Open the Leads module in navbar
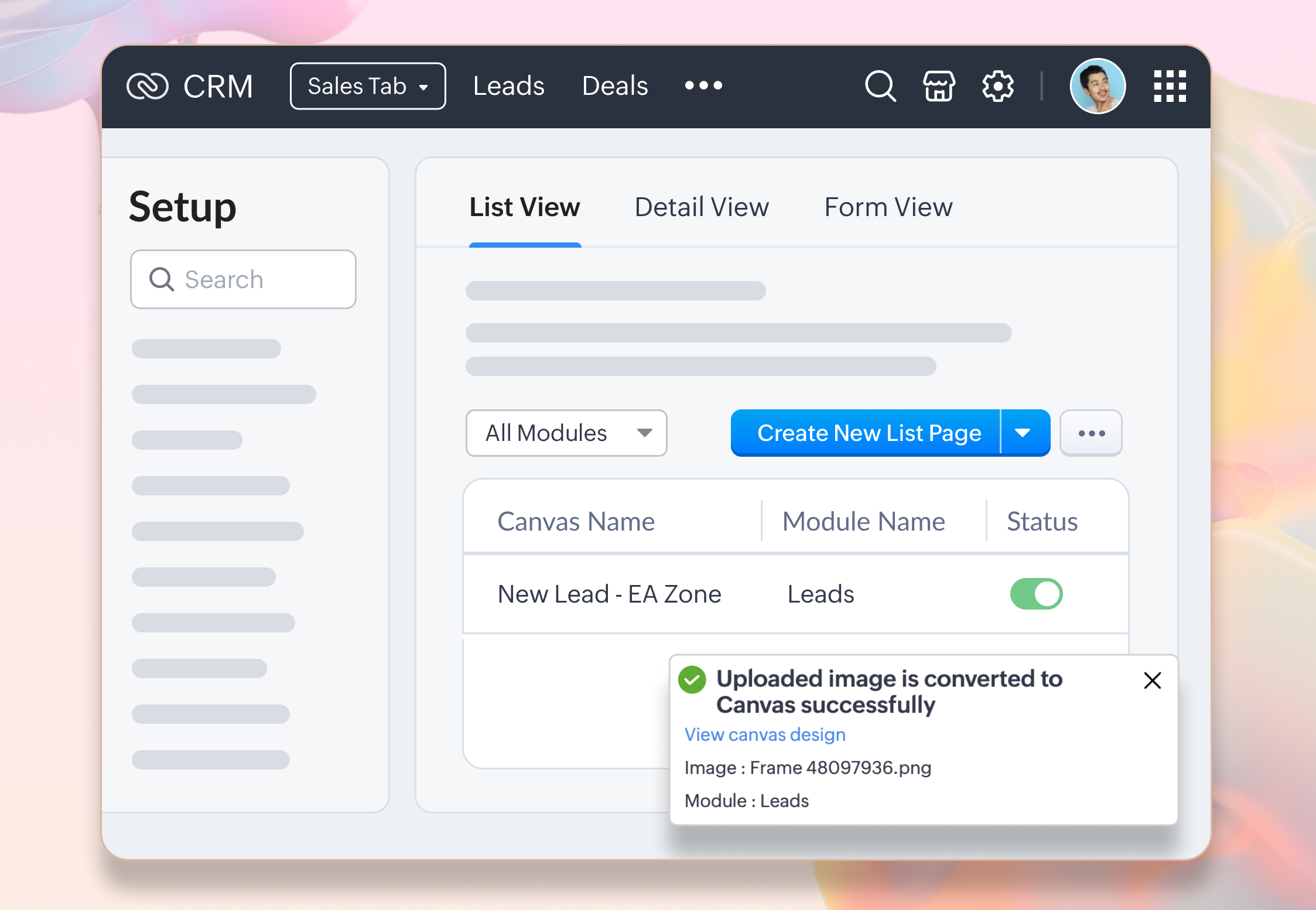 tap(508, 86)
